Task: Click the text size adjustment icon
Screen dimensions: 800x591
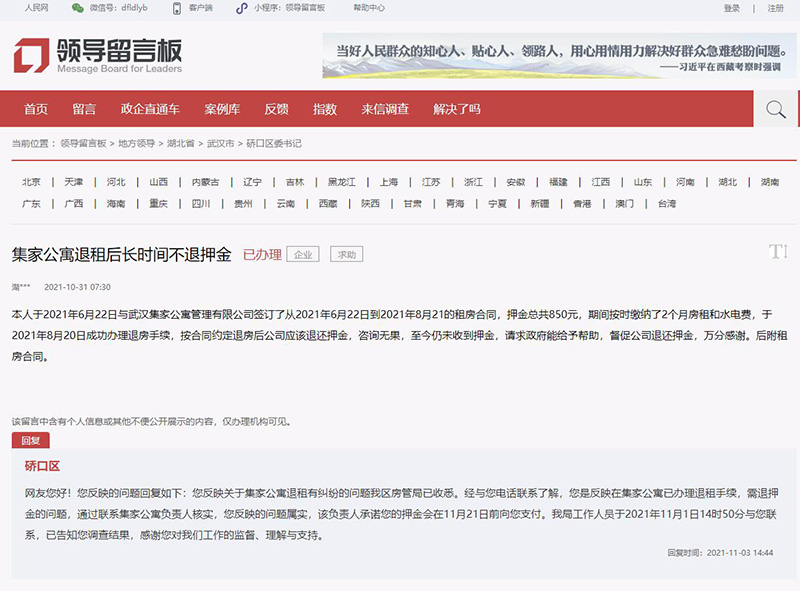Action: click(x=778, y=252)
